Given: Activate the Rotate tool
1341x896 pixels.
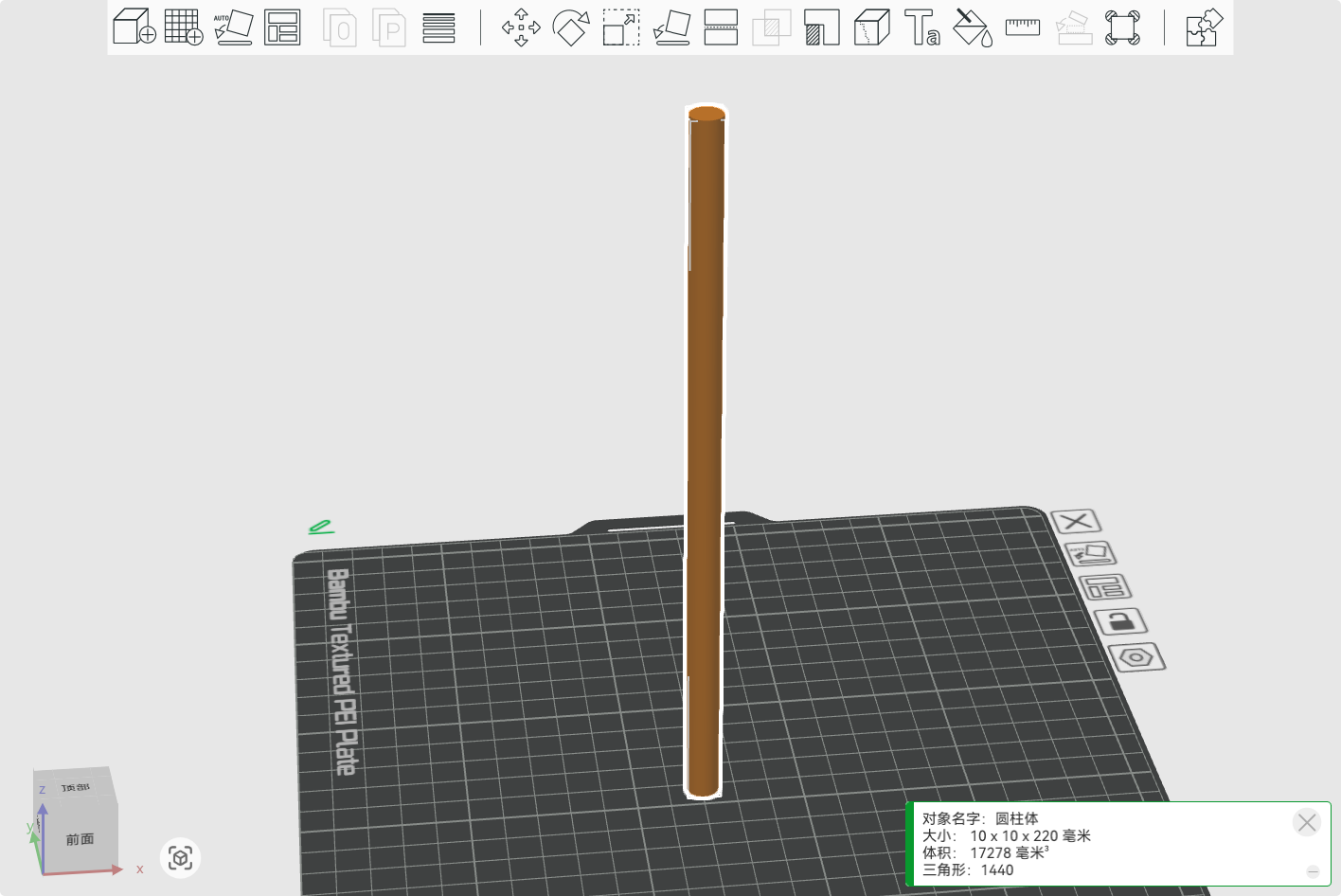Looking at the screenshot, I should [x=571, y=27].
